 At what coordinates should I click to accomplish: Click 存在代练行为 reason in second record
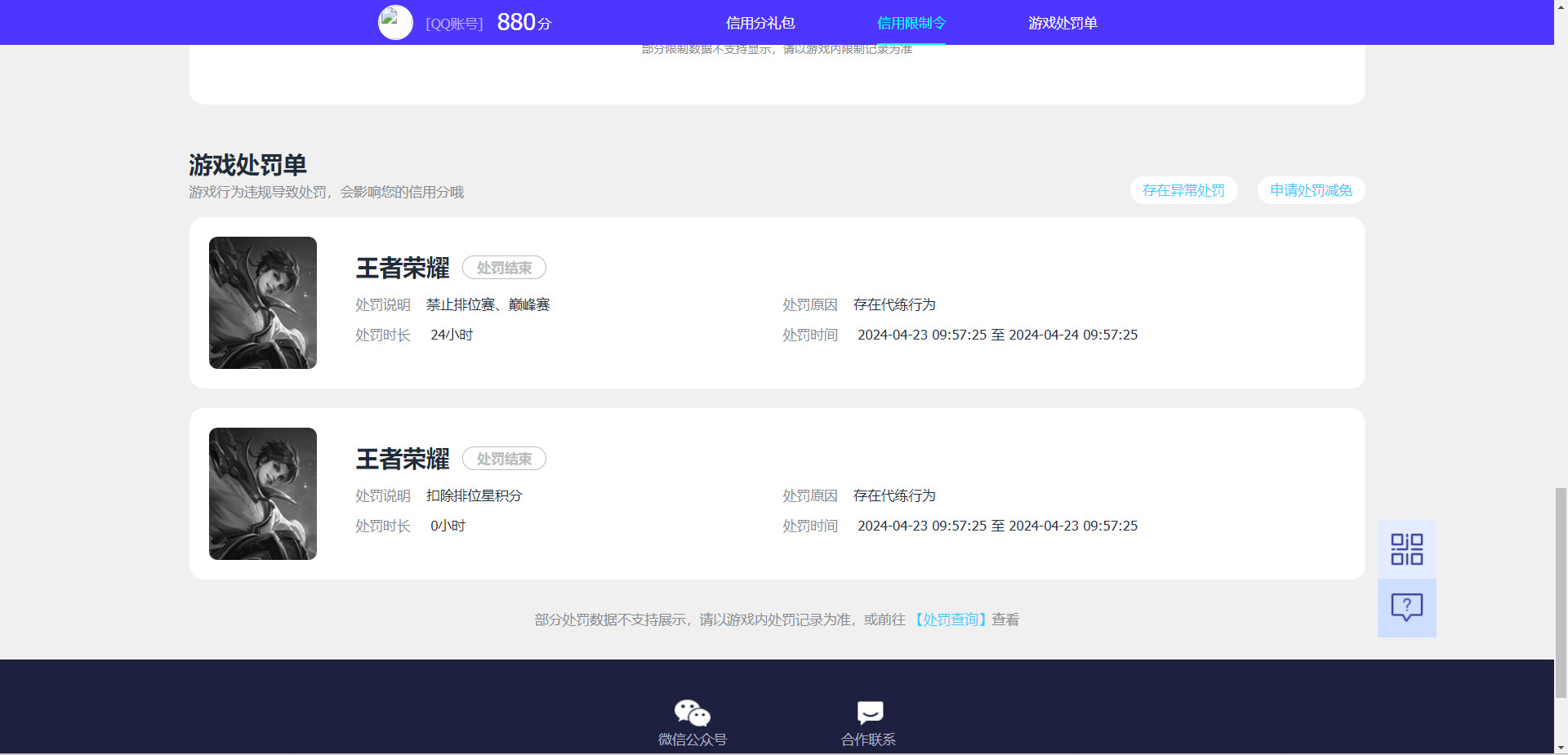[x=894, y=495]
